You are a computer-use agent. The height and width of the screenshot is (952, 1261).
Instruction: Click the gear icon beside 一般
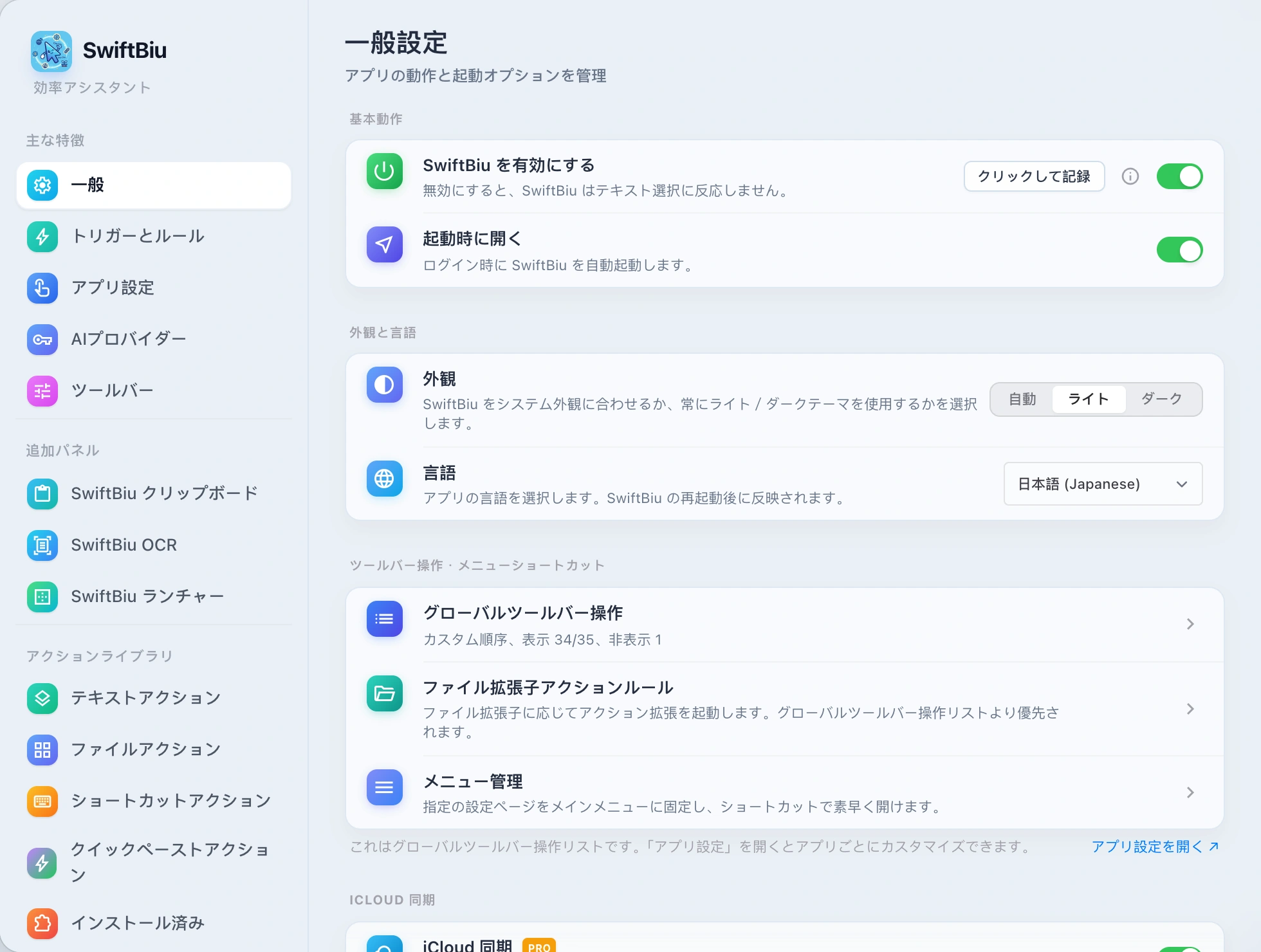point(42,185)
